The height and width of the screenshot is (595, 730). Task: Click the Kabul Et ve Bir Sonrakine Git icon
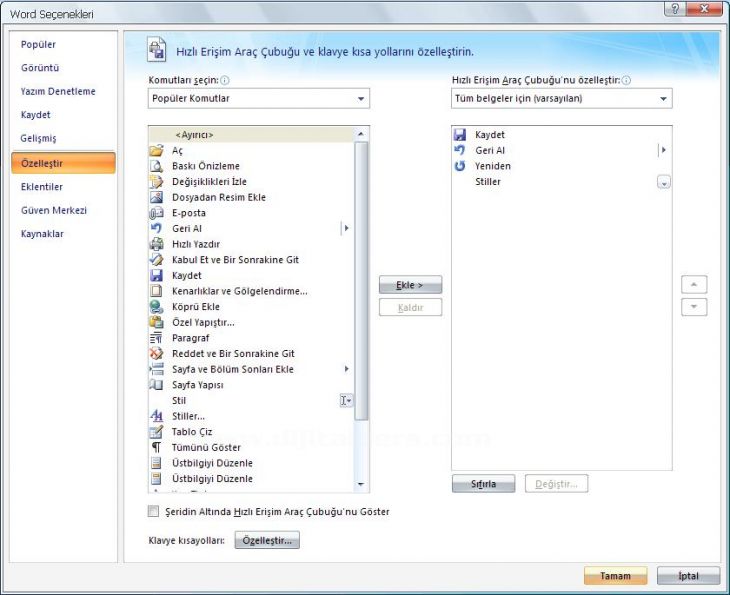(156, 260)
